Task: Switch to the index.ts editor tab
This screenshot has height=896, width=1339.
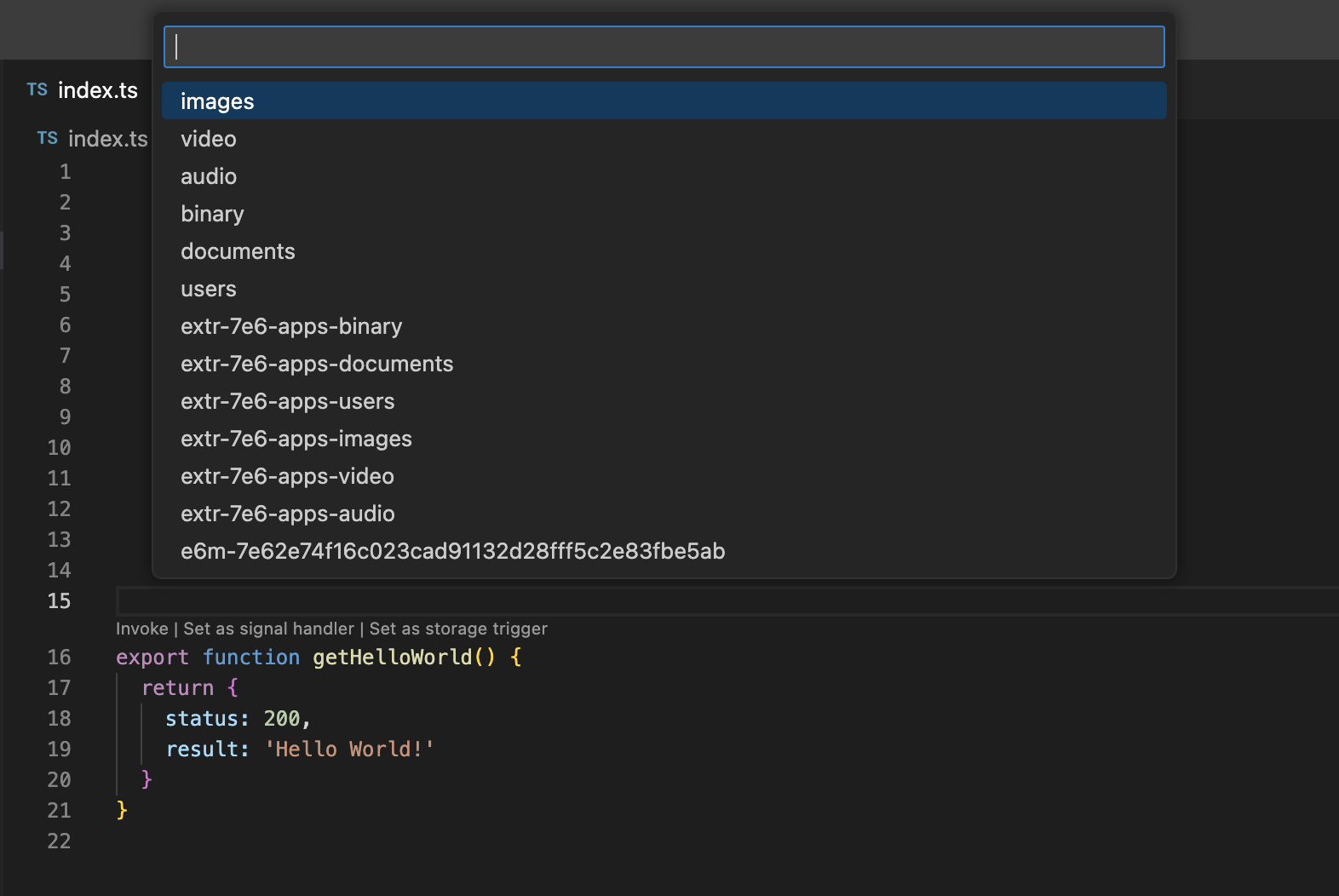Action: coord(97,90)
